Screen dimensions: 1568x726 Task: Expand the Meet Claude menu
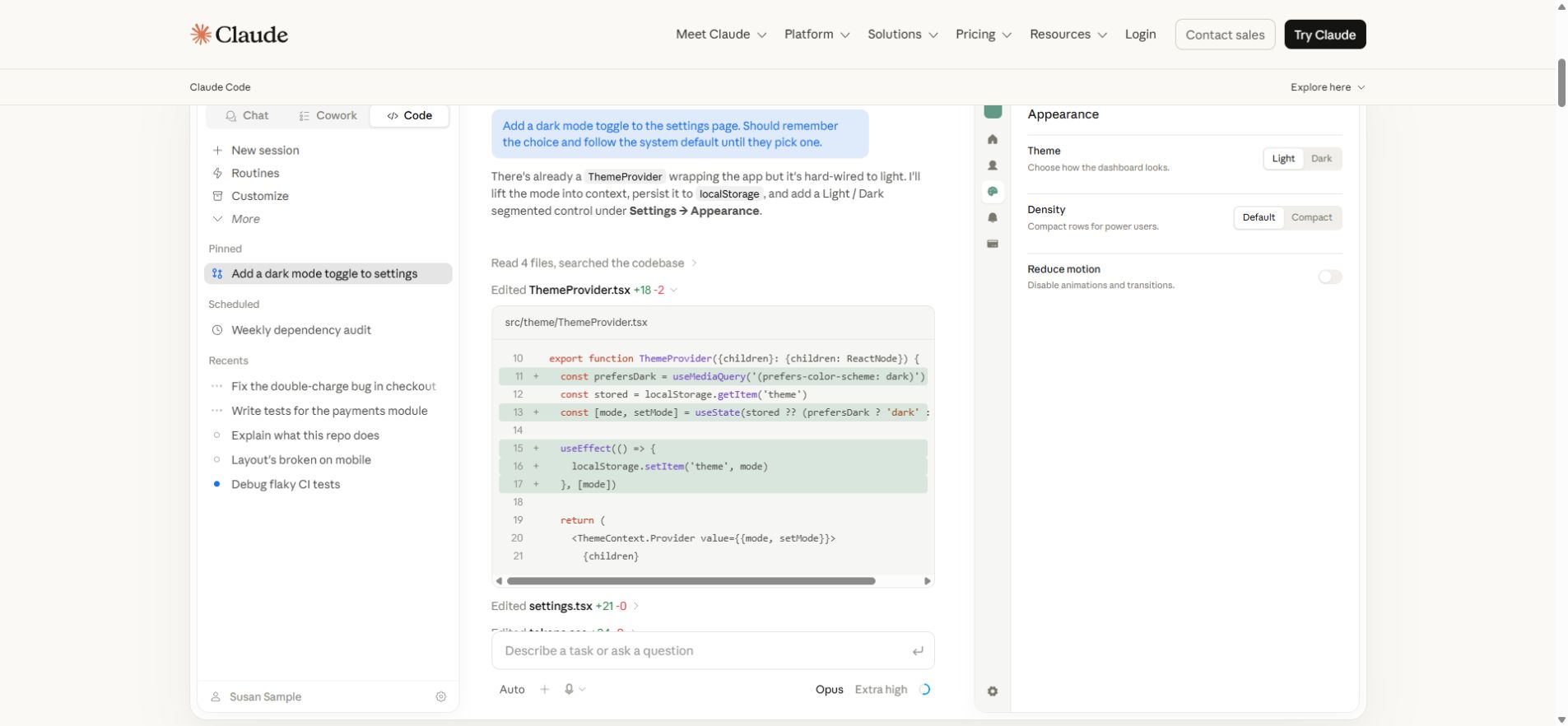(721, 35)
